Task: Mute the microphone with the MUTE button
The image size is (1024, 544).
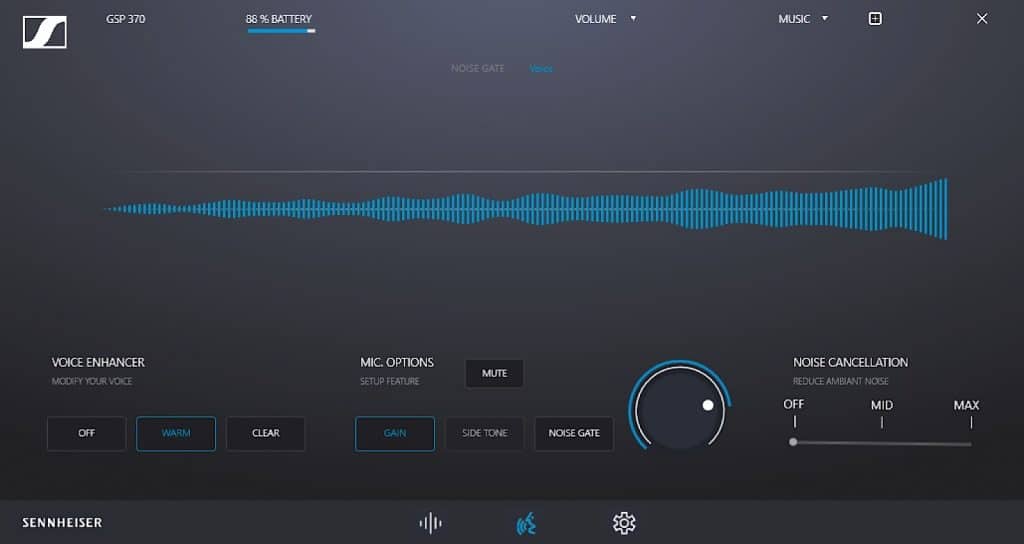Action: (494, 374)
